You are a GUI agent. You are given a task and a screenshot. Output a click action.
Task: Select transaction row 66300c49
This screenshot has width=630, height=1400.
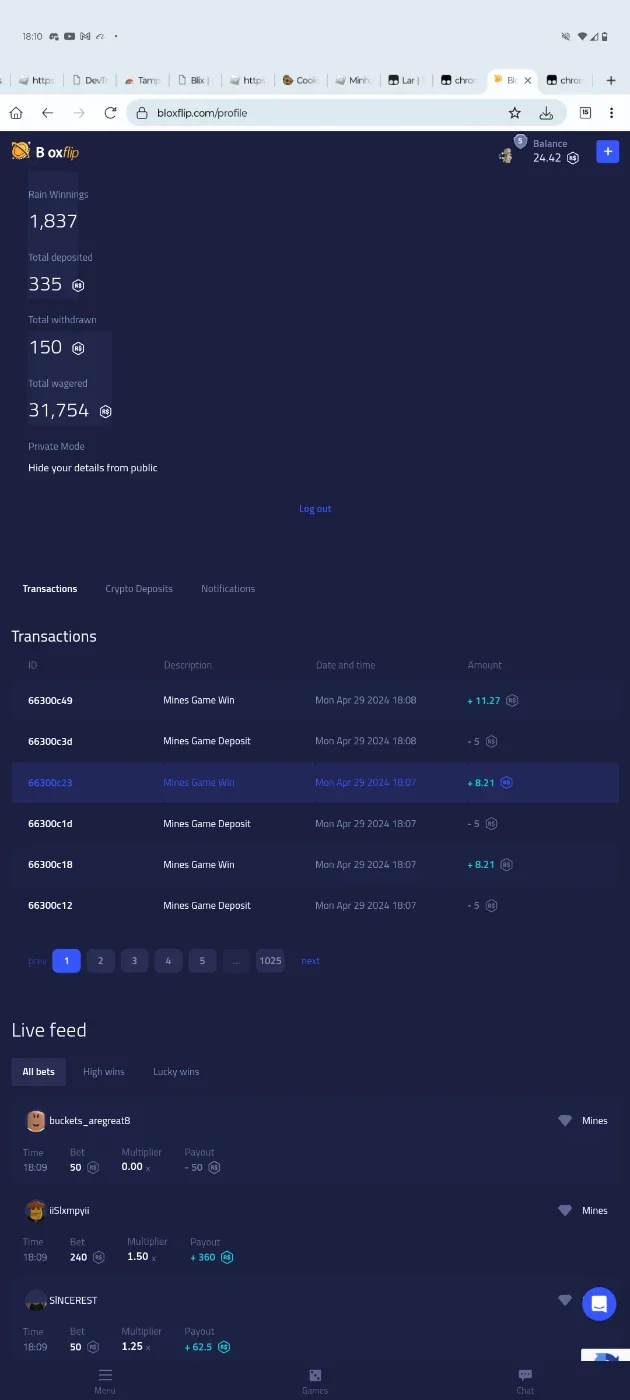tap(315, 701)
